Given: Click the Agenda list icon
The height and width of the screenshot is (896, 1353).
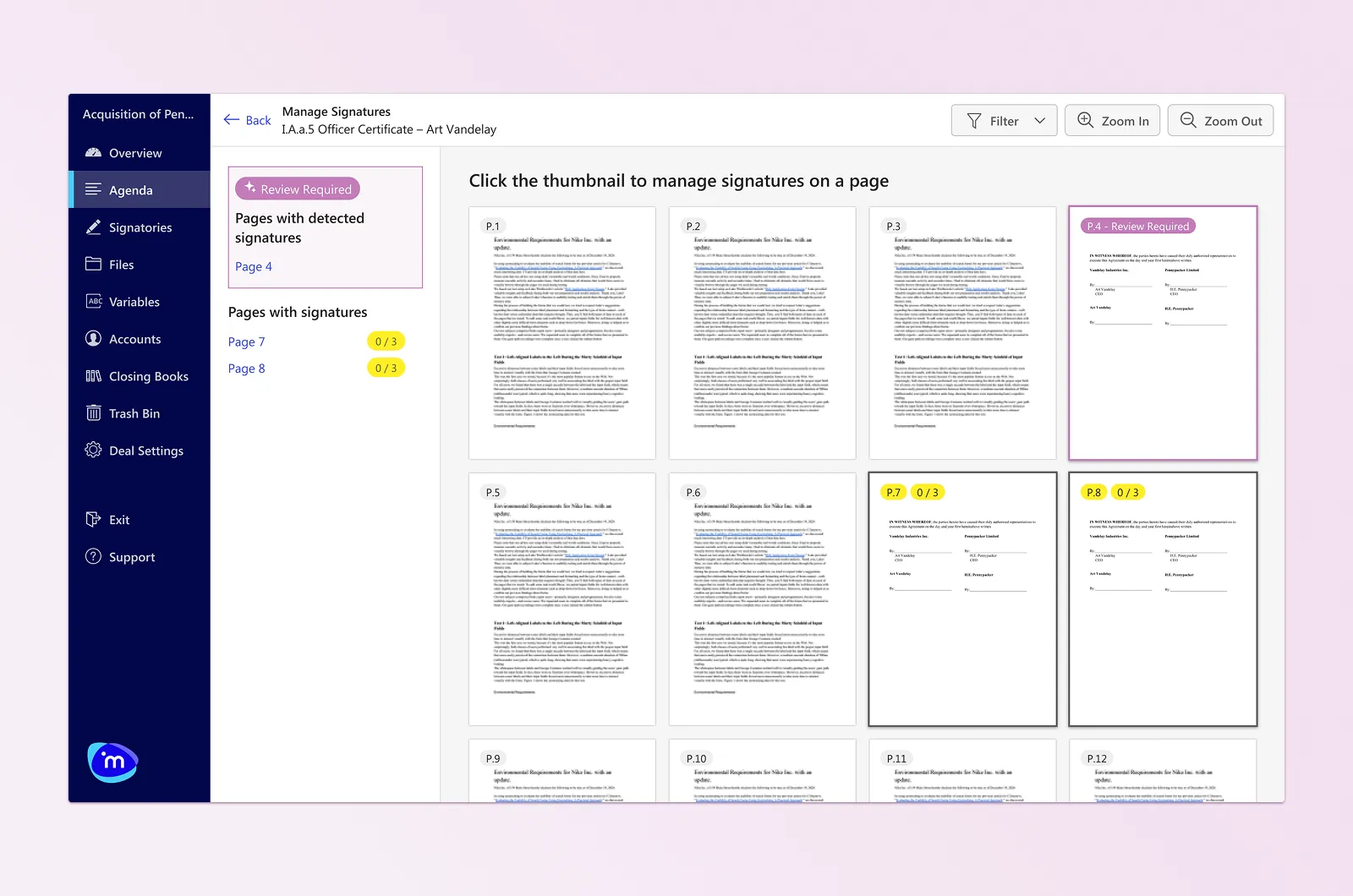Looking at the screenshot, I should coord(93,189).
